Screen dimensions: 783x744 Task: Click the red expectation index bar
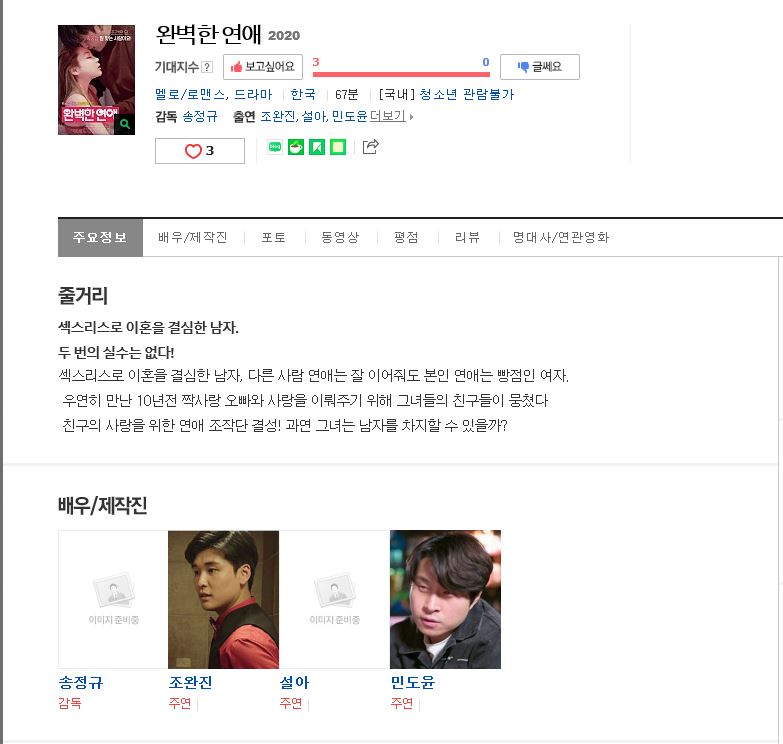click(401, 74)
